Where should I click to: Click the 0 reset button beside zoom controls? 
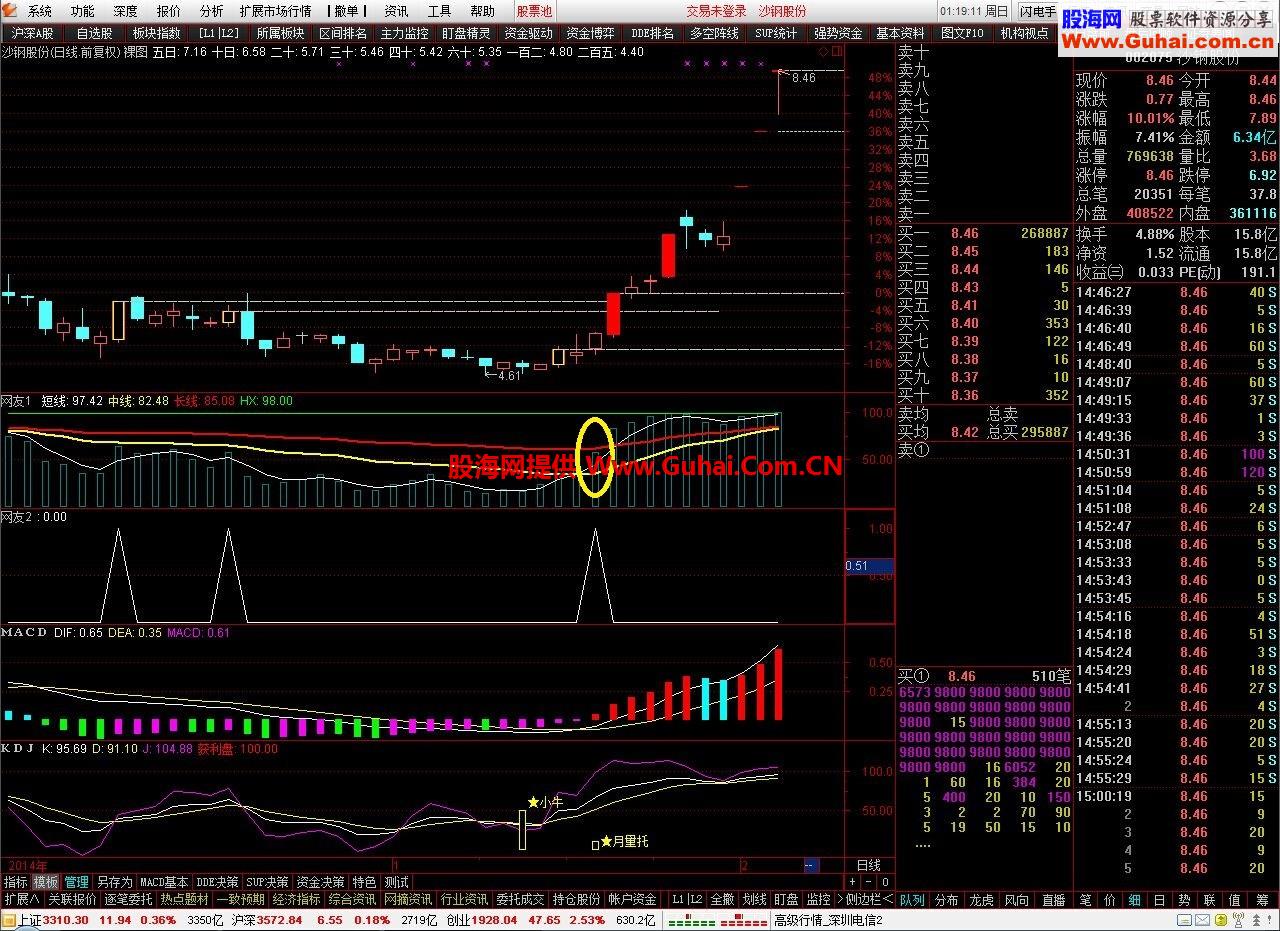885,882
